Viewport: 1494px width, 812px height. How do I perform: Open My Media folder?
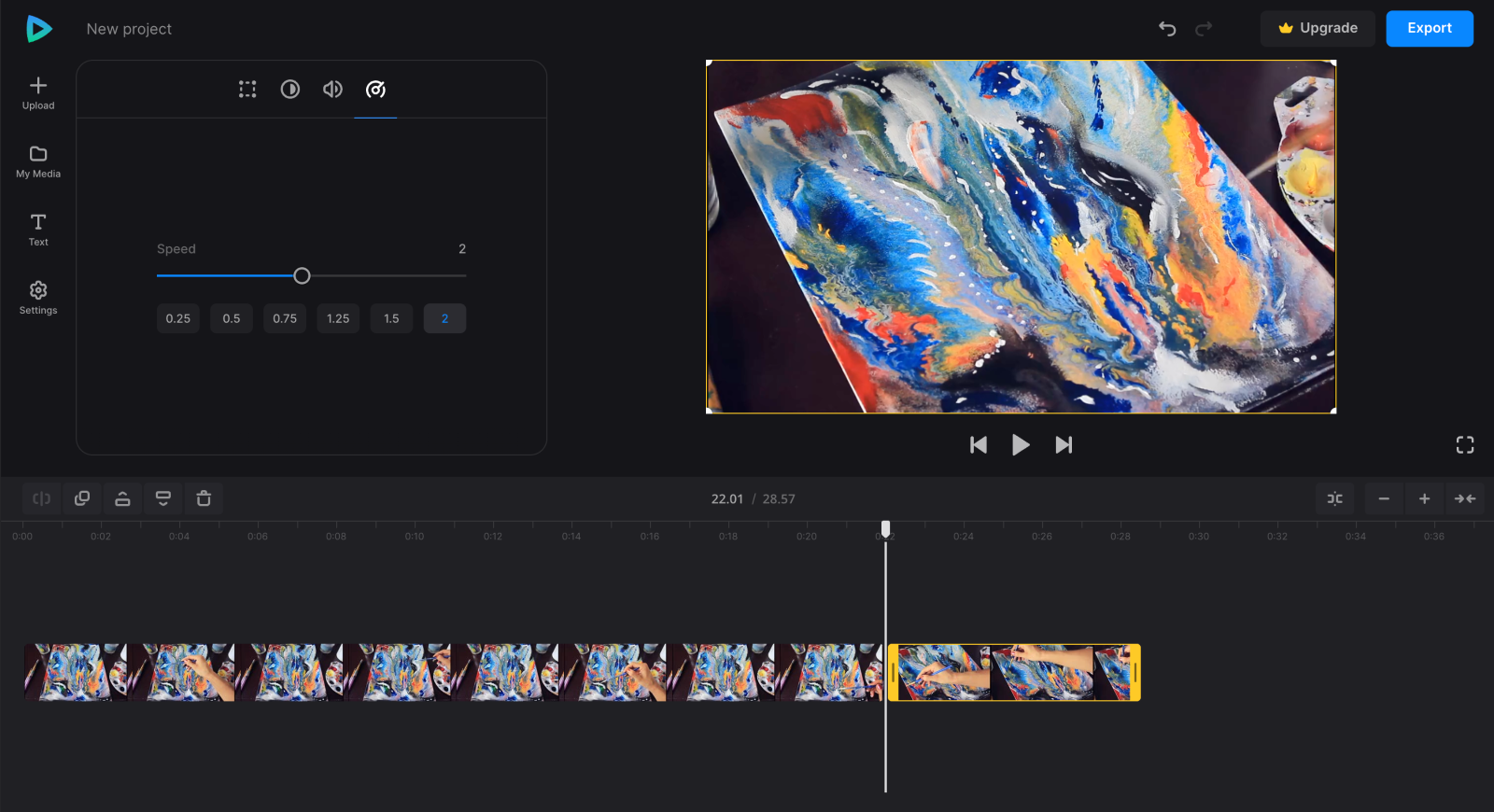38,161
